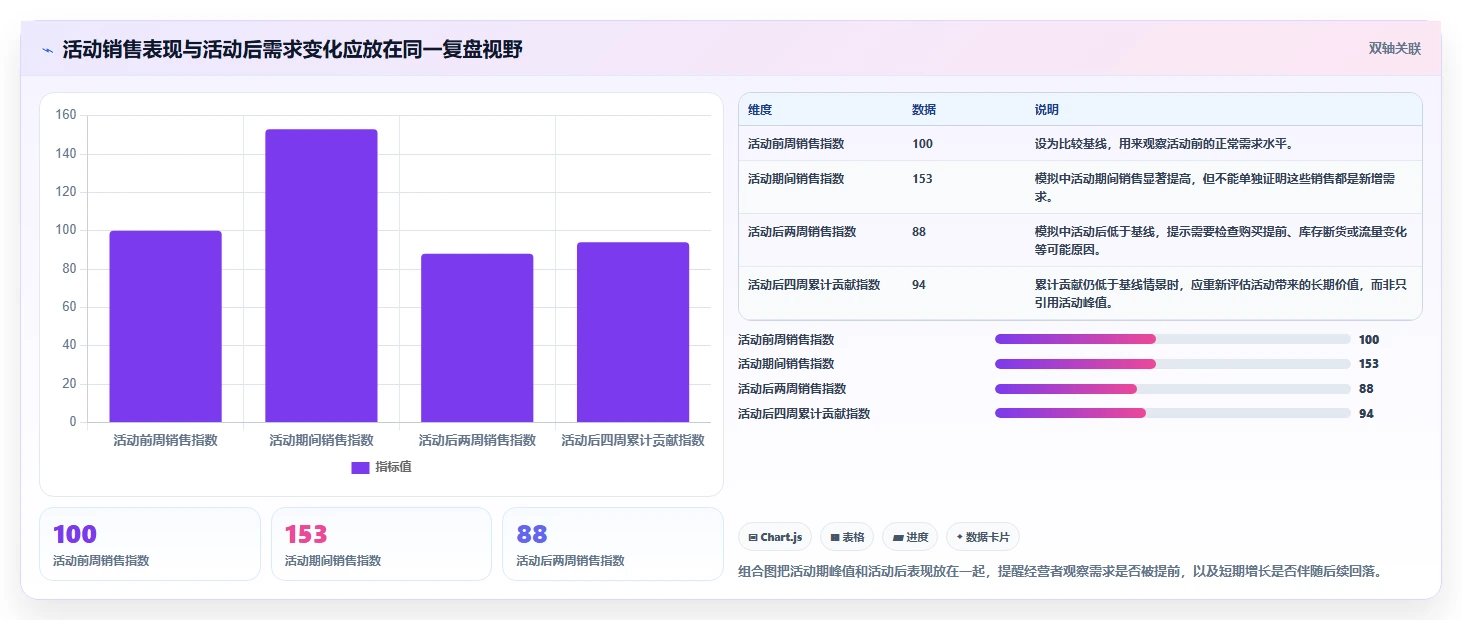1462x620 pixels.
Task: Click the 进度 row value 153
Action: point(1369,364)
